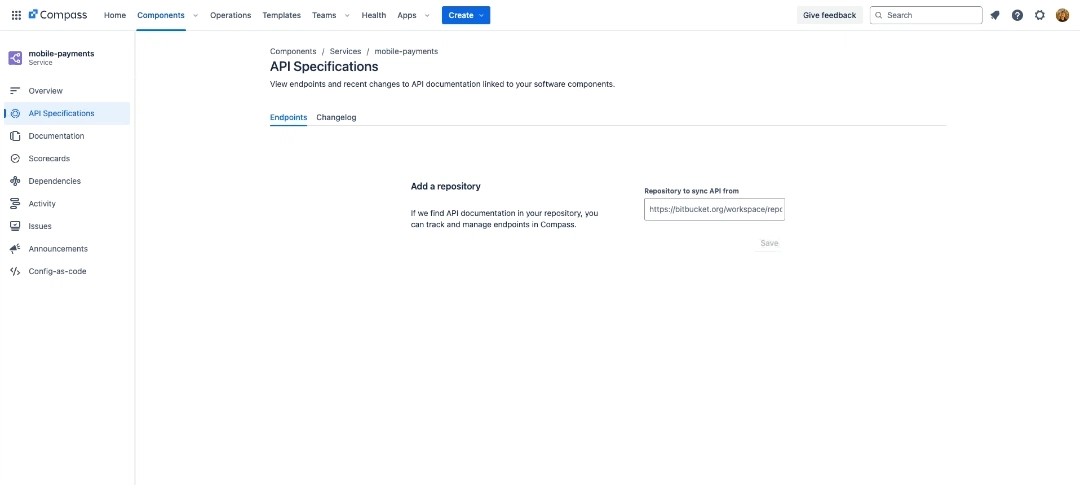Follow the Services breadcrumb link

345,51
